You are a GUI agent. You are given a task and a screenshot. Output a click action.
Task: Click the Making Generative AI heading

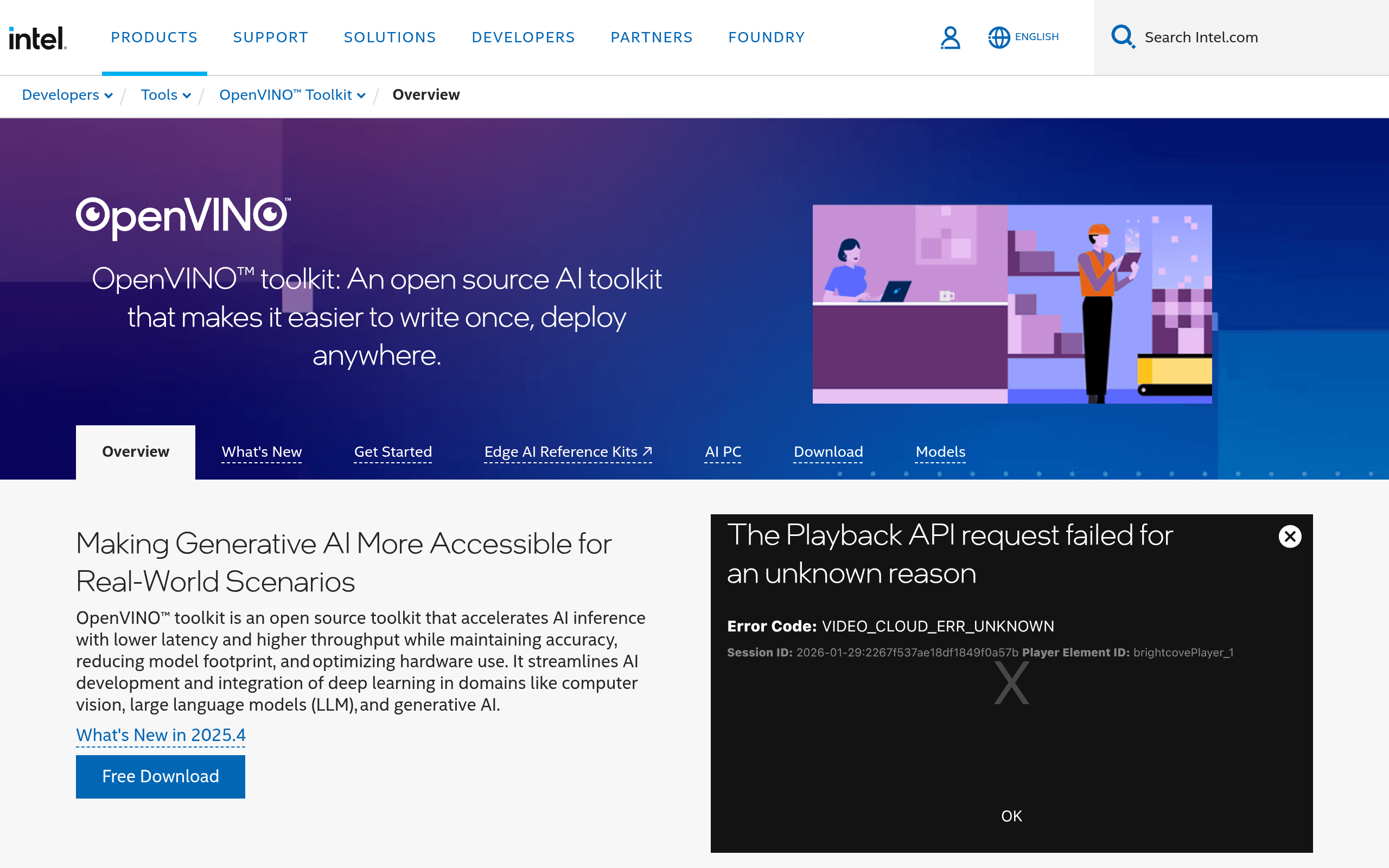click(x=344, y=562)
